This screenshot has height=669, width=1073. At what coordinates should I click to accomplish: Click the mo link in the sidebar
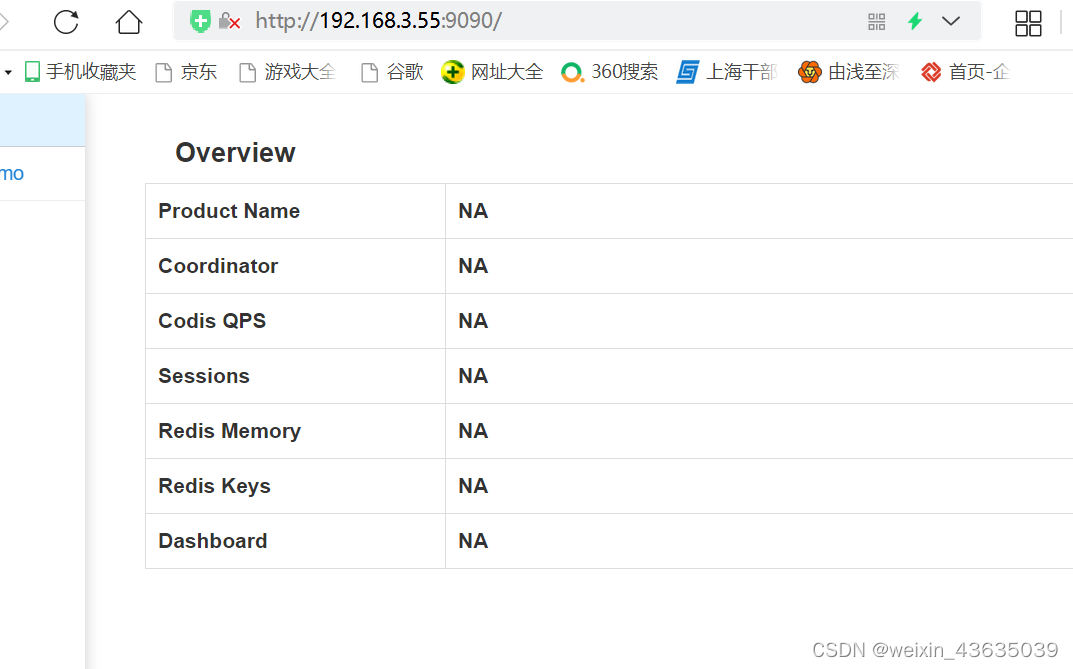[x=11, y=172]
